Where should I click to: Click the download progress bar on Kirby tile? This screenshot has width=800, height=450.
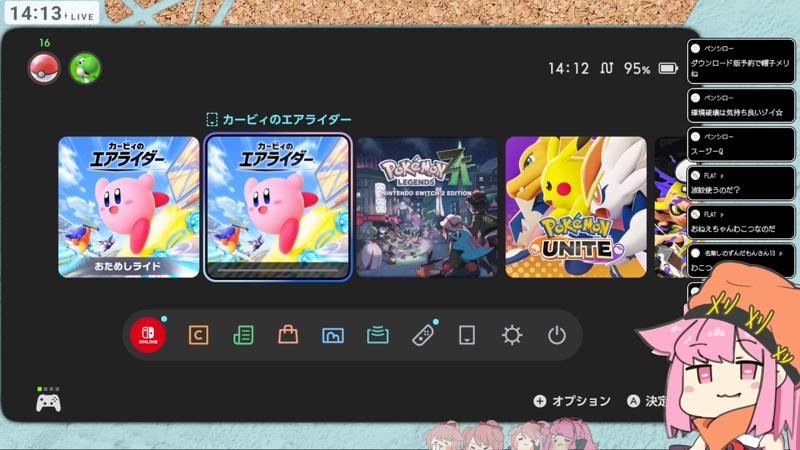pos(278,272)
